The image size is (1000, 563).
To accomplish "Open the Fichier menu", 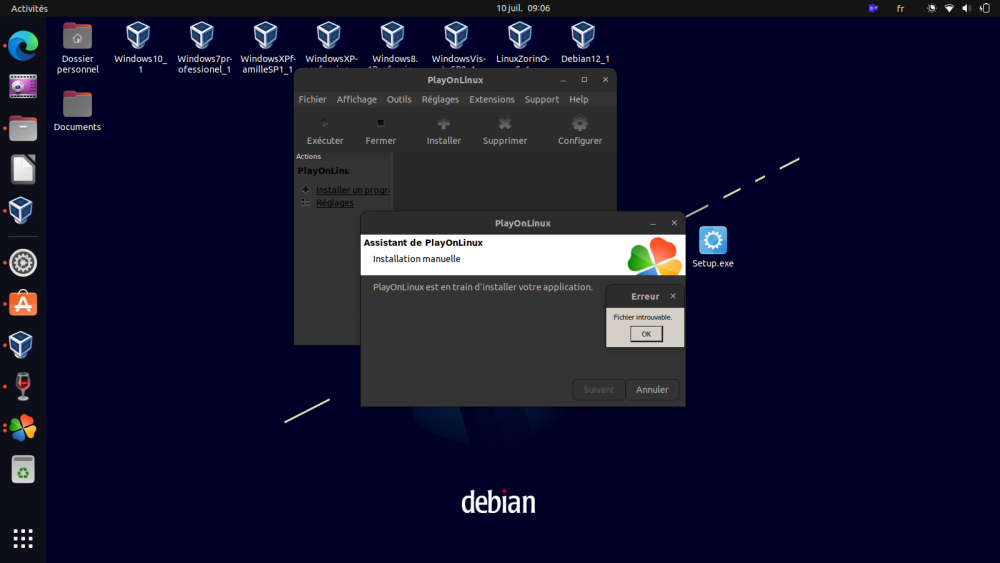I will (312, 99).
